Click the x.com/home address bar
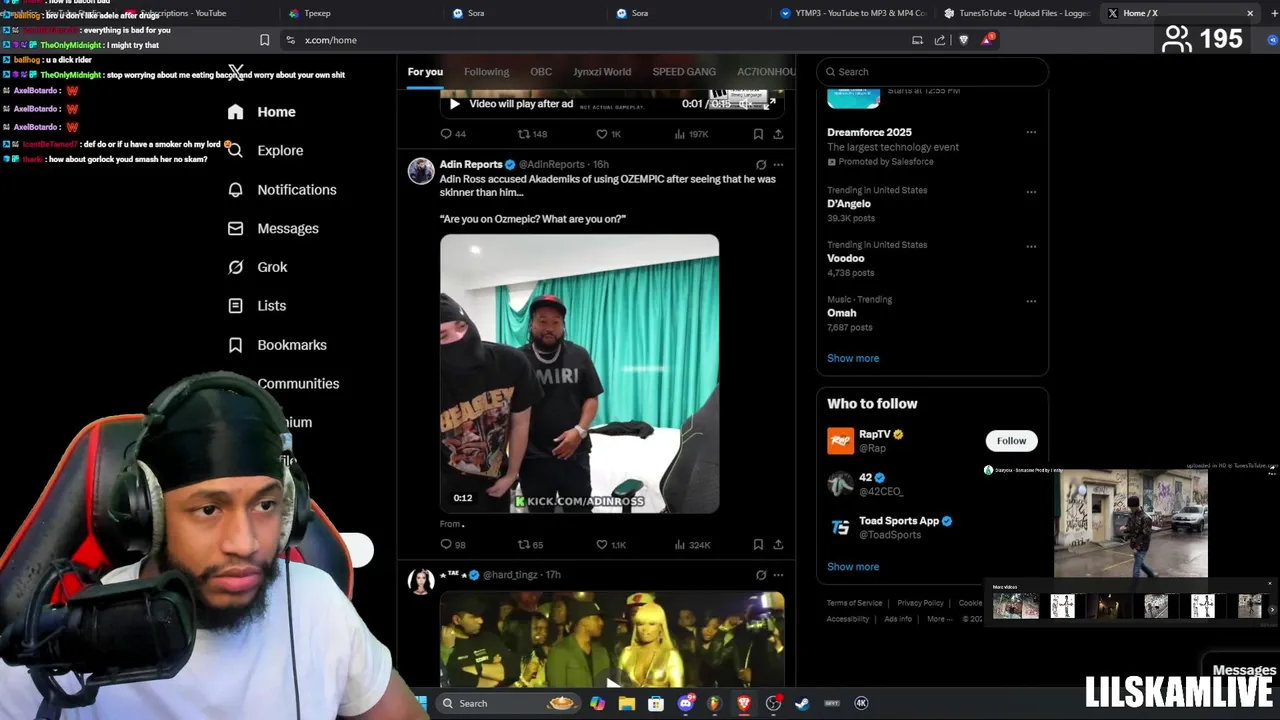This screenshot has width=1280, height=720. coord(600,40)
